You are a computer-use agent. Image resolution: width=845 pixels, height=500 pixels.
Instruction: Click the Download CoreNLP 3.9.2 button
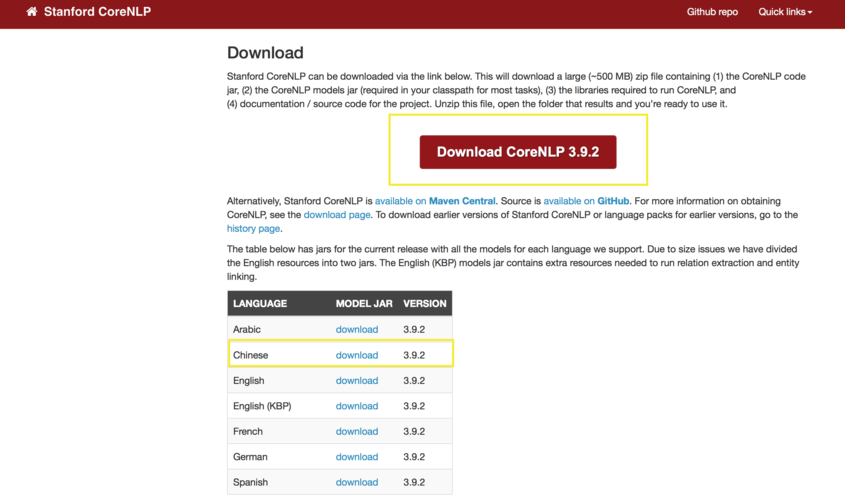click(518, 152)
